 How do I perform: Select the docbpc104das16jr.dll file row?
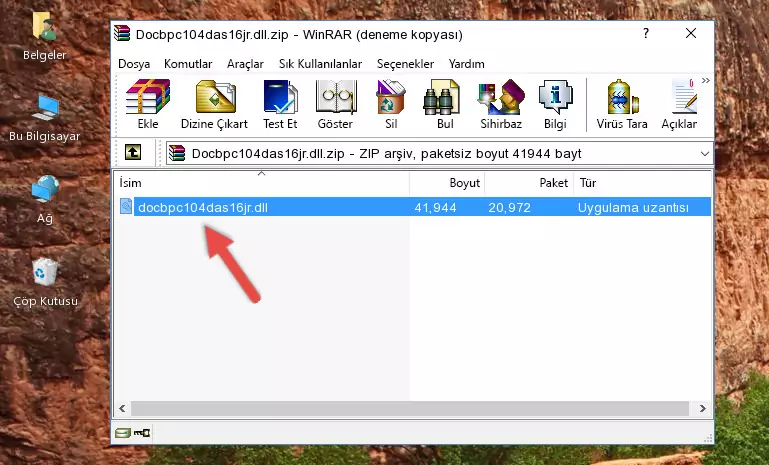[x=413, y=207]
